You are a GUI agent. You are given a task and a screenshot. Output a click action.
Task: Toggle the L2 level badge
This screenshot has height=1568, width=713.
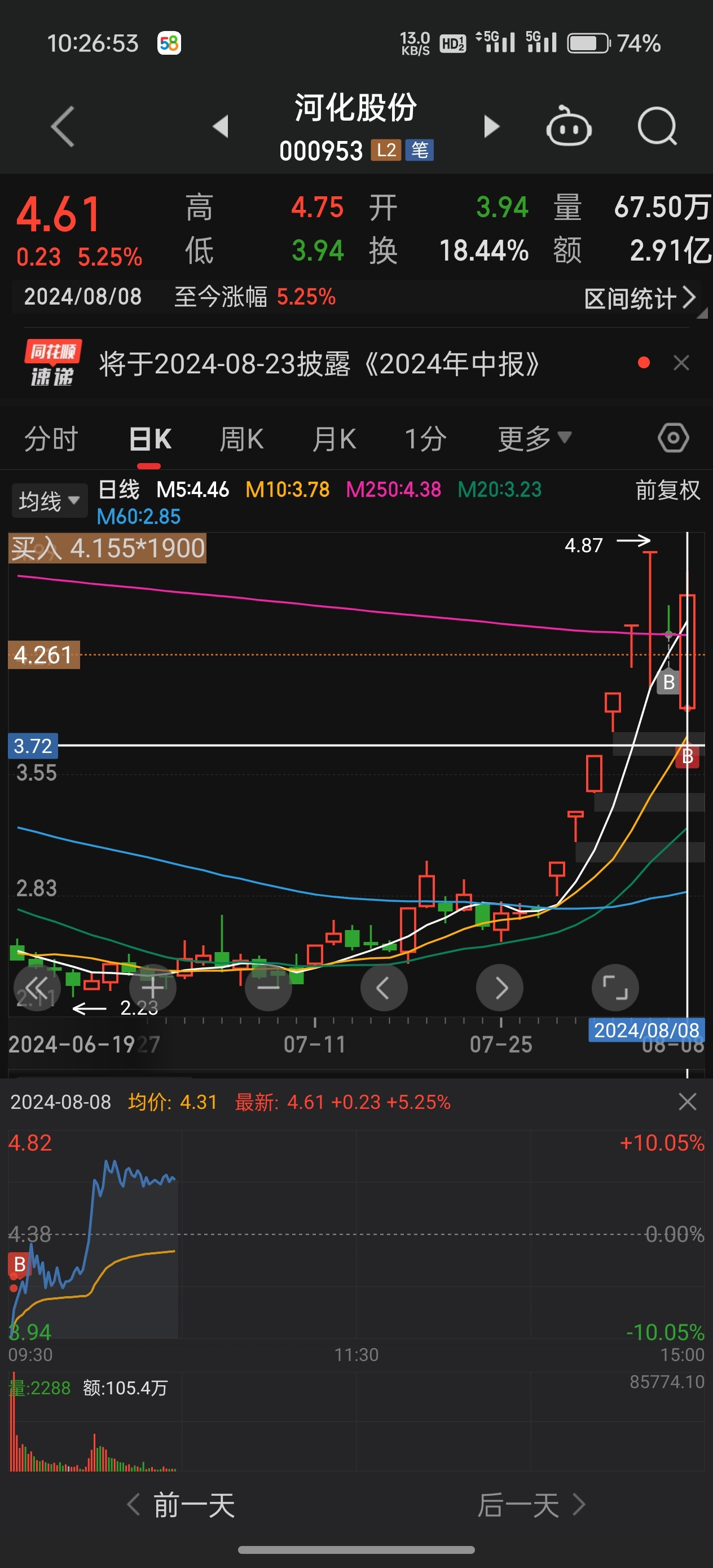point(386,151)
